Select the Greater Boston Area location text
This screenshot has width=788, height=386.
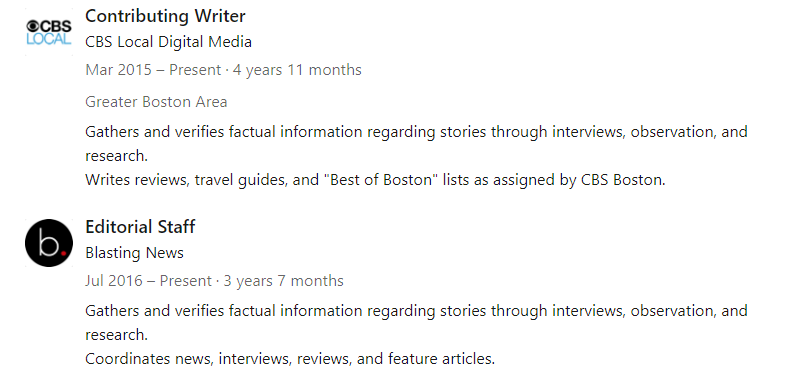pyautogui.click(x=156, y=102)
